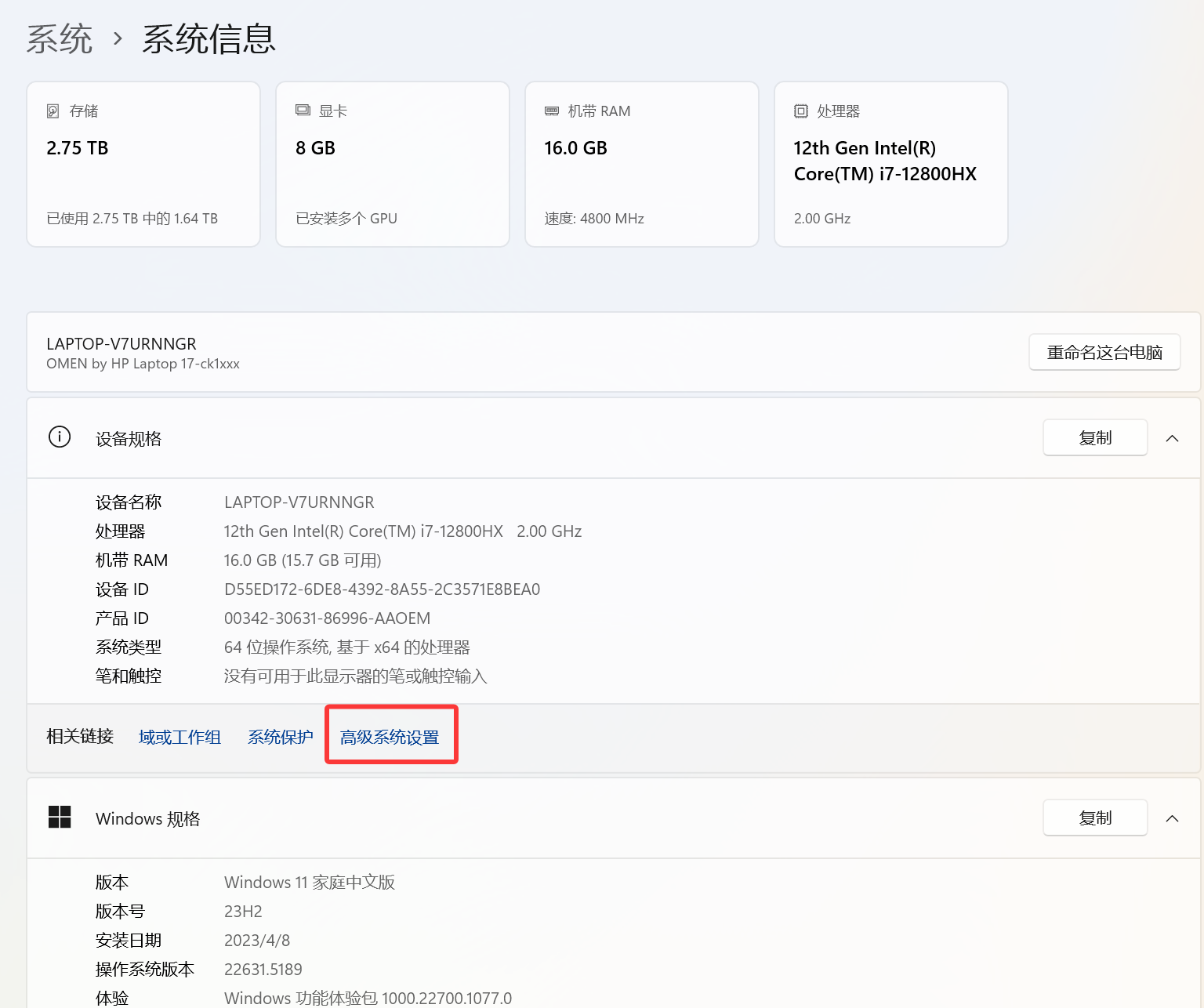Collapse the Windows 规格 section chevron

point(1173,818)
